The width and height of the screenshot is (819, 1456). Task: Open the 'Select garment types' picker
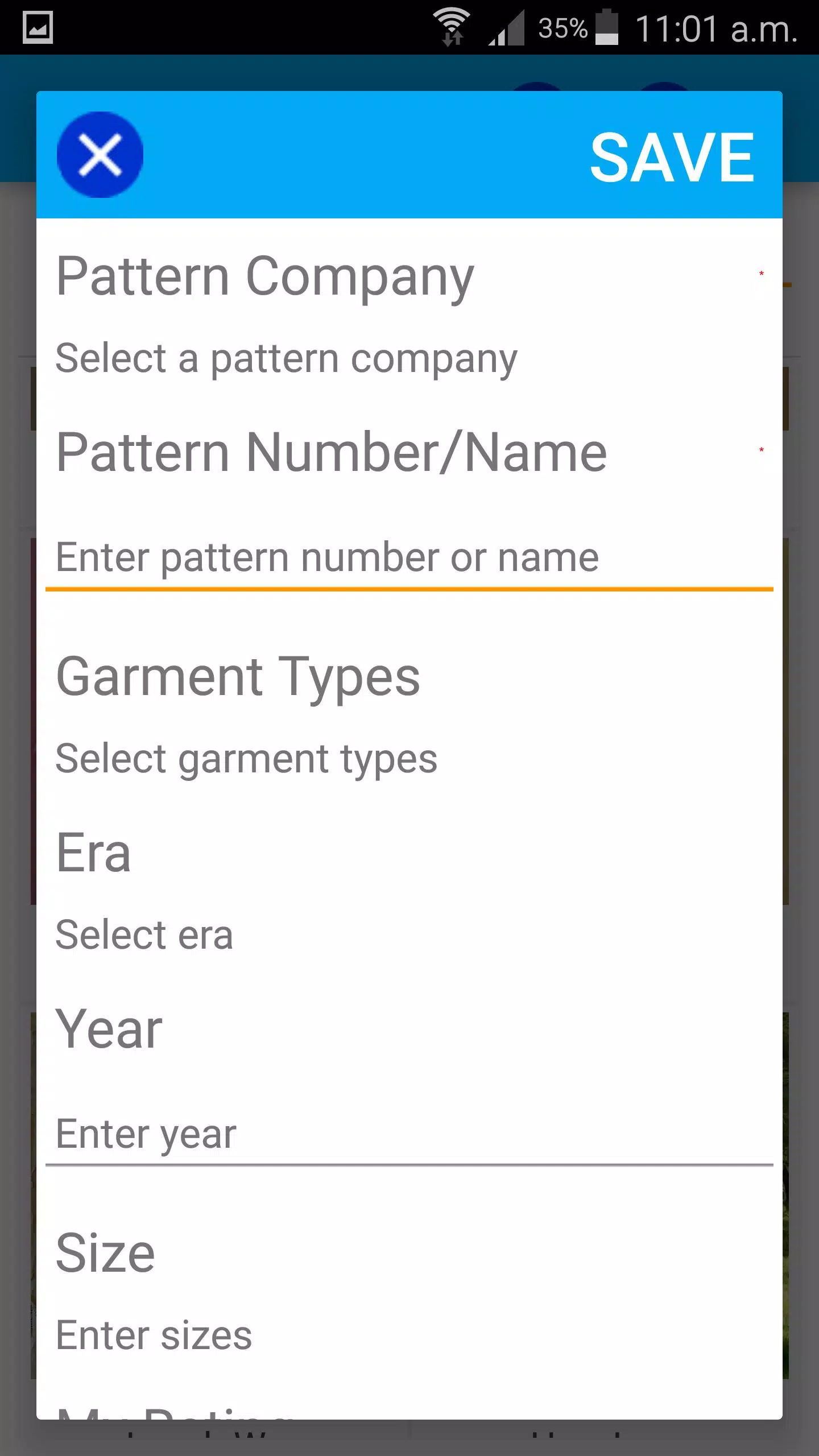pos(247,759)
